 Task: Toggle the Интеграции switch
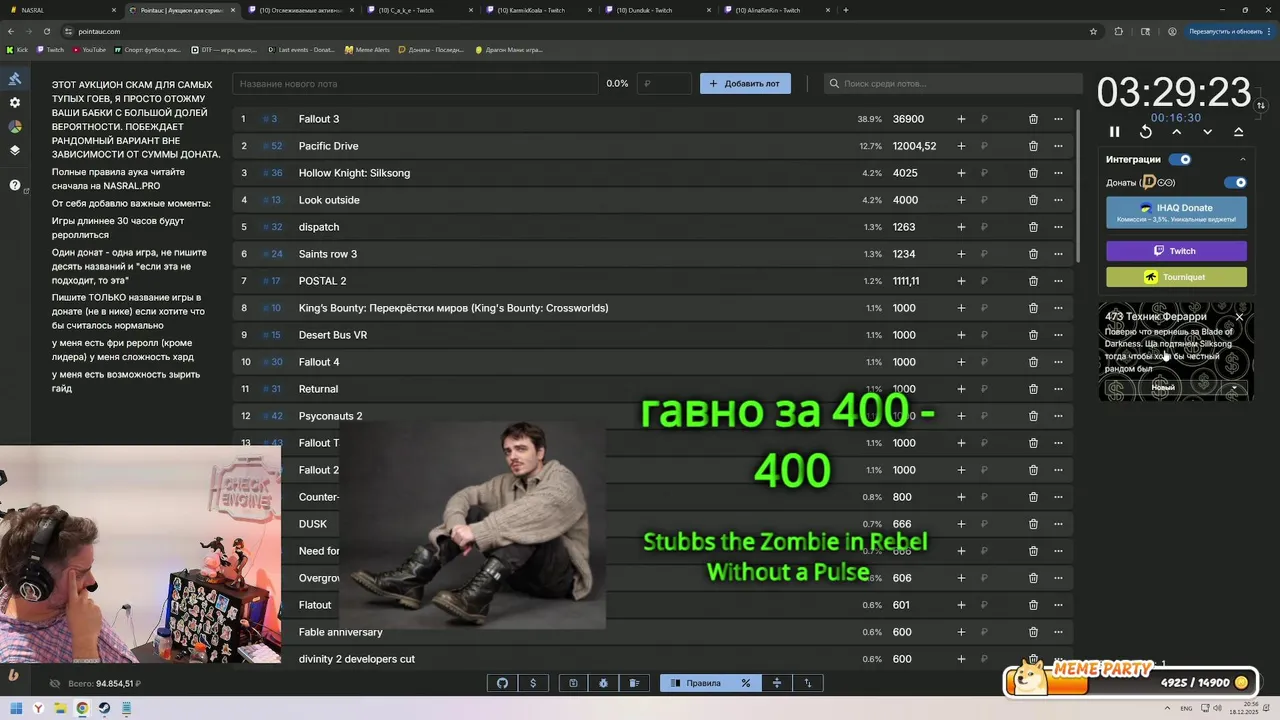click(x=1181, y=159)
